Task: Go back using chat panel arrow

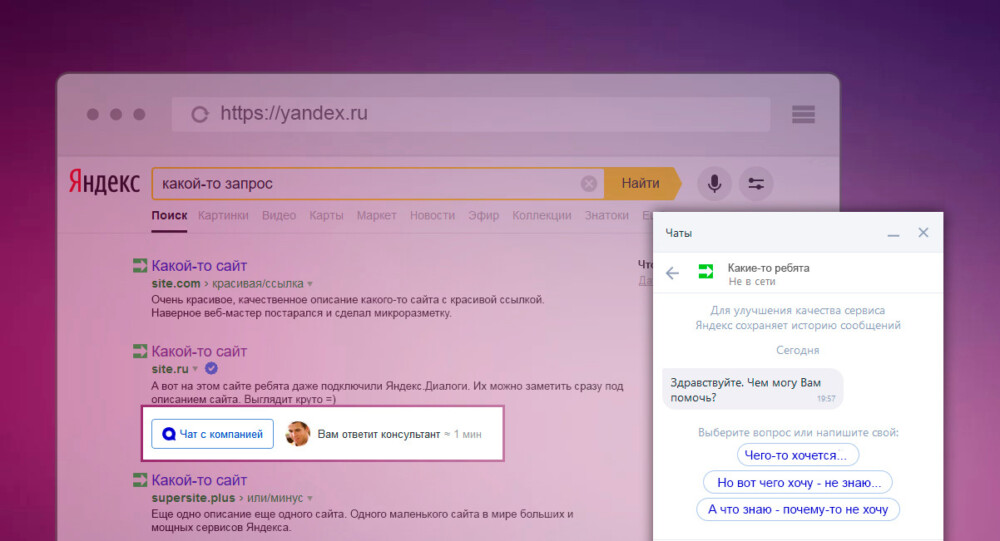Action: click(x=673, y=273)
